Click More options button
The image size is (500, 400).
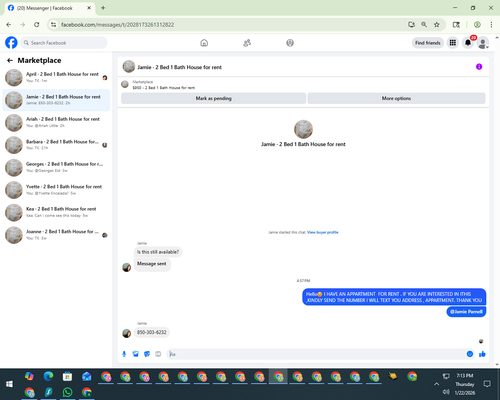pos(396,98)
